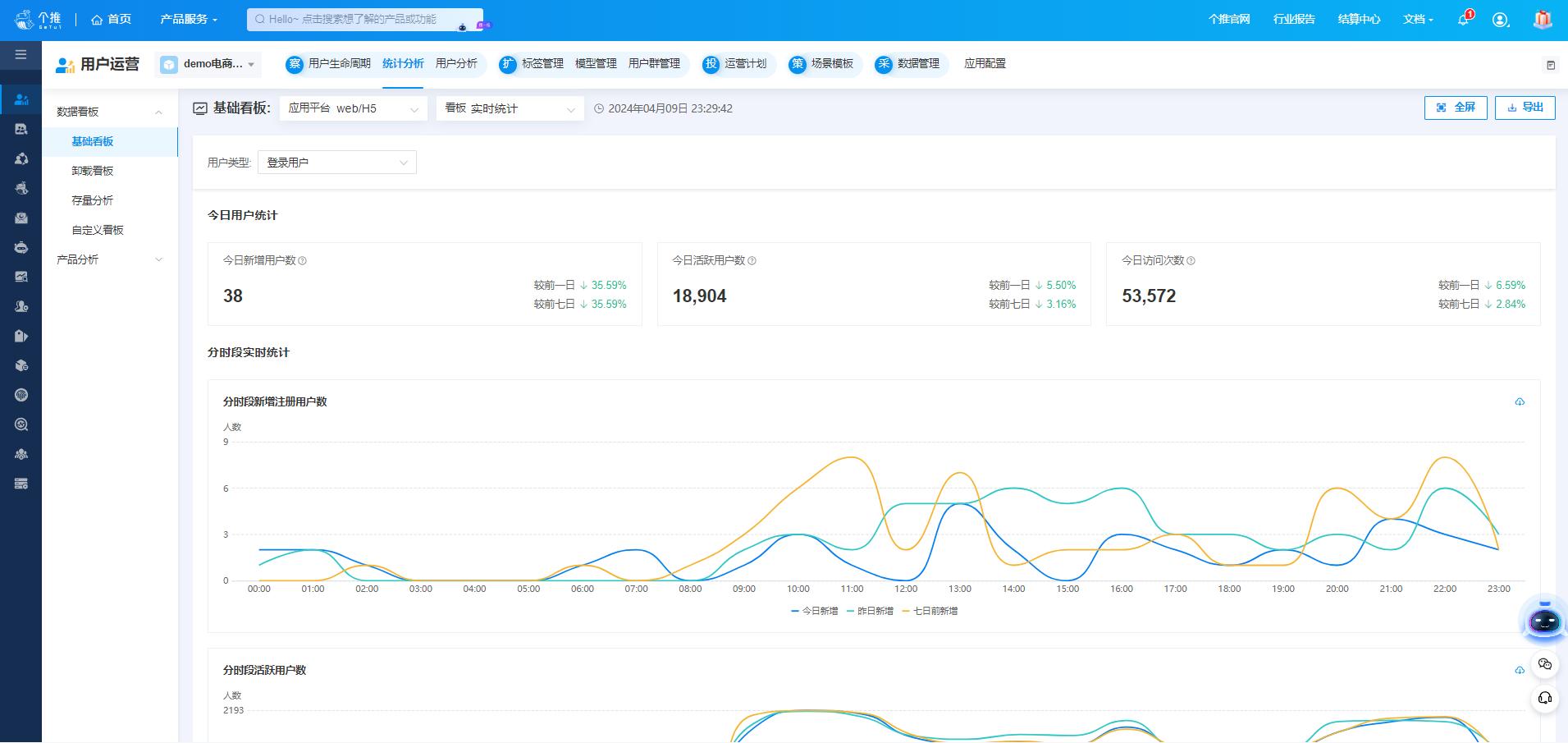Open the 数据管理 tab
Screen dimensions: 1568x743
coord(918,64)
